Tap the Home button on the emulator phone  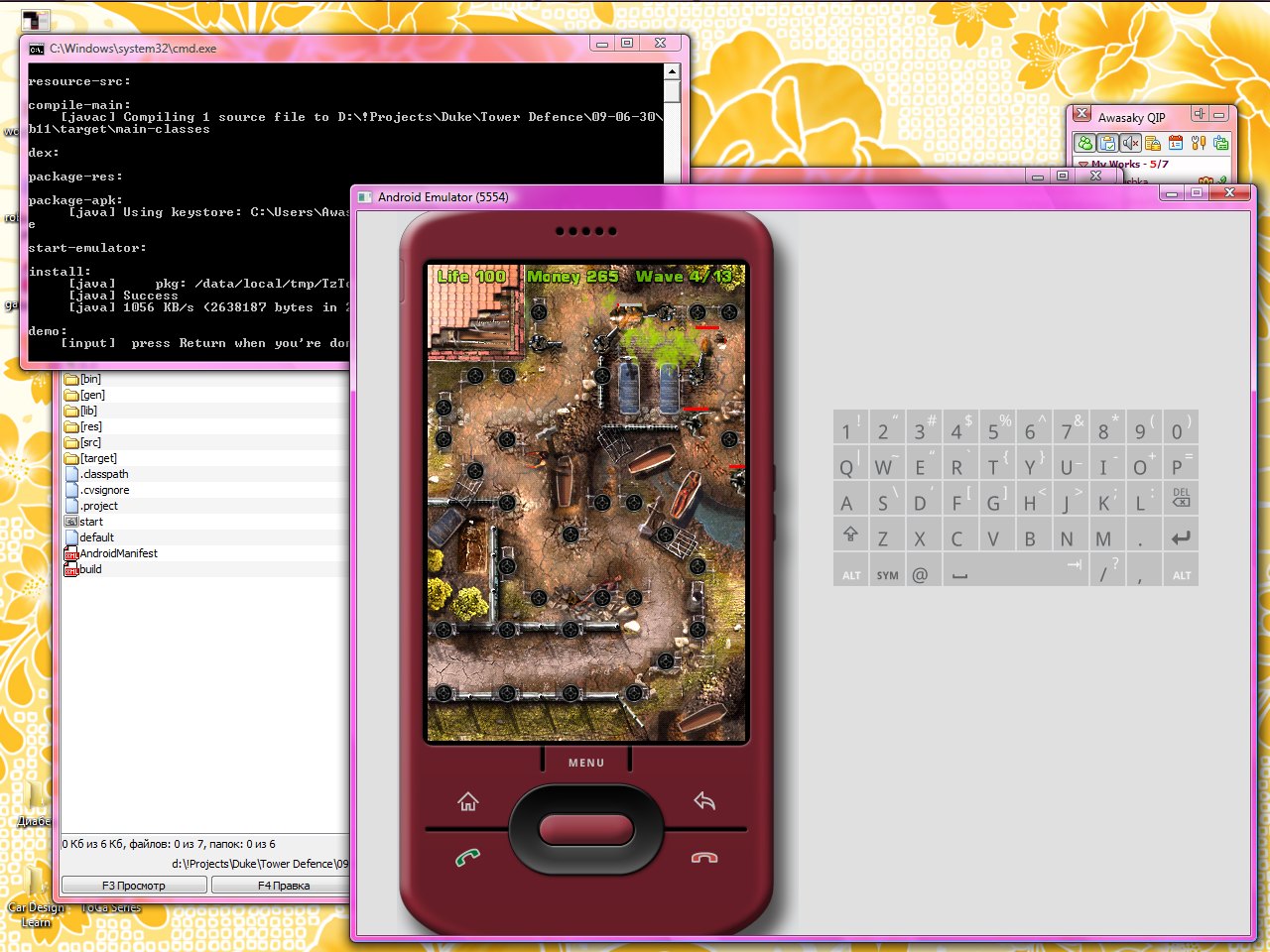pos(468,801)
